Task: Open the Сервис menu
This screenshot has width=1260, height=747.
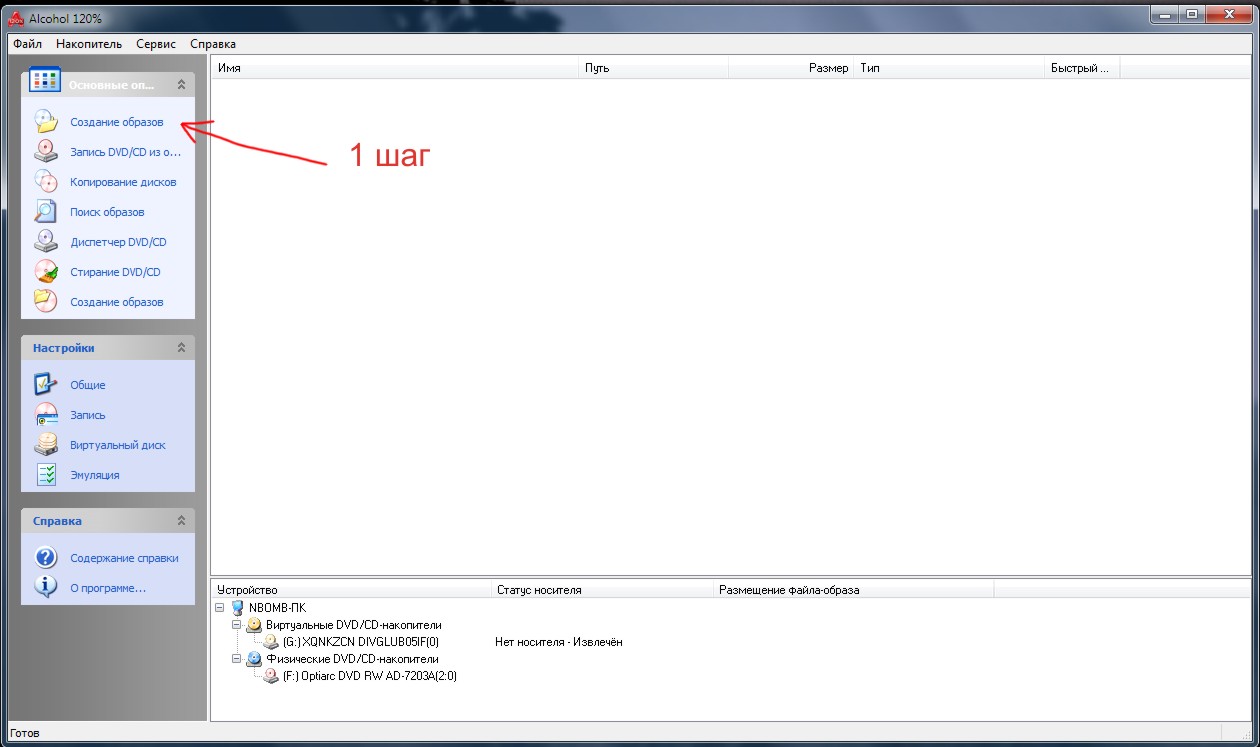Action: pyautogui.click(x=155, y=44)
